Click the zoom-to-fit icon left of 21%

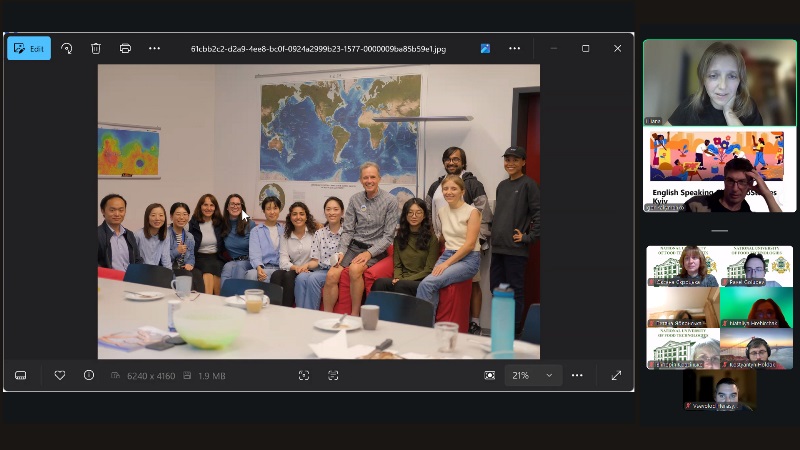point(489,376)
